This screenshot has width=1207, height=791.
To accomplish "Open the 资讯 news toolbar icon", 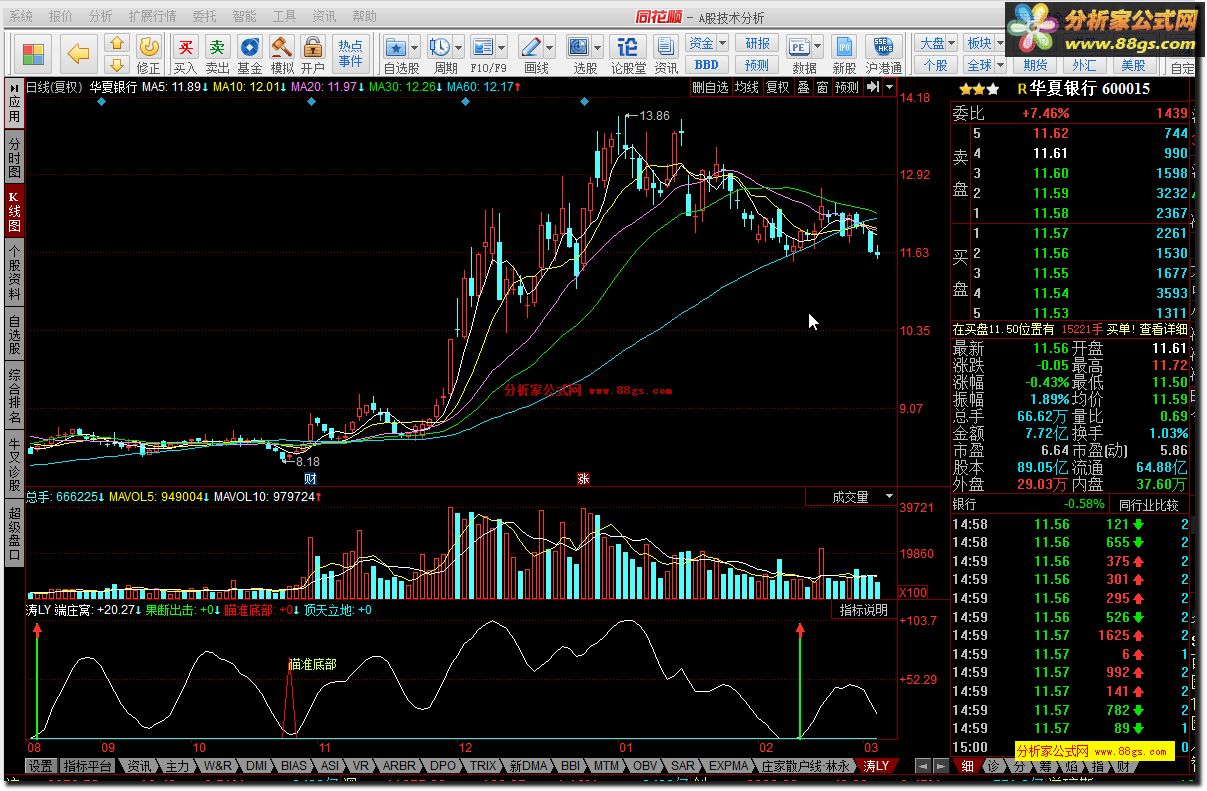I will click(666, 46).
